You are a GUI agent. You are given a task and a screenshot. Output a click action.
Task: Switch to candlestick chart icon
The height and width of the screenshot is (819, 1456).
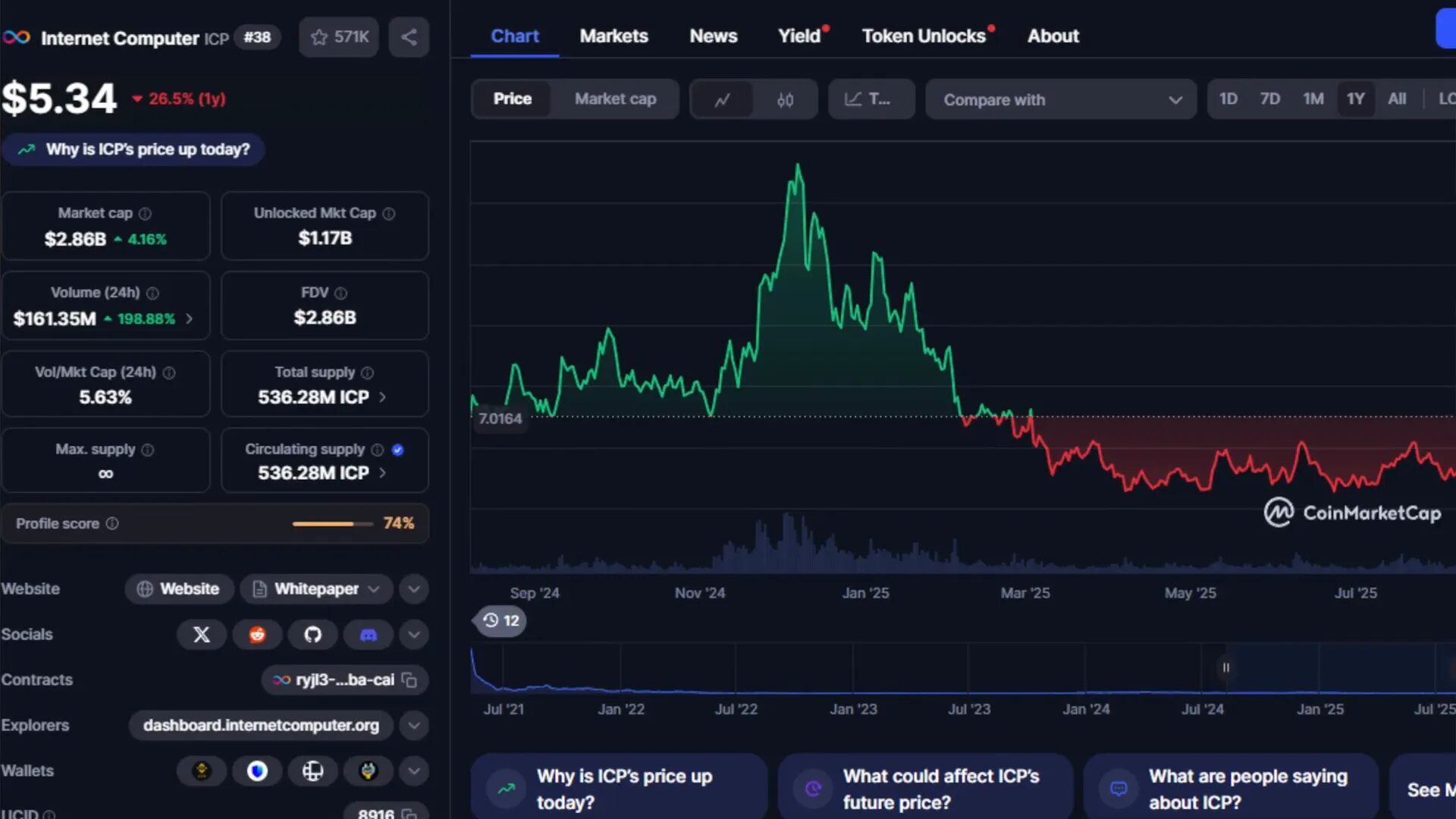[x=786, y=99]
